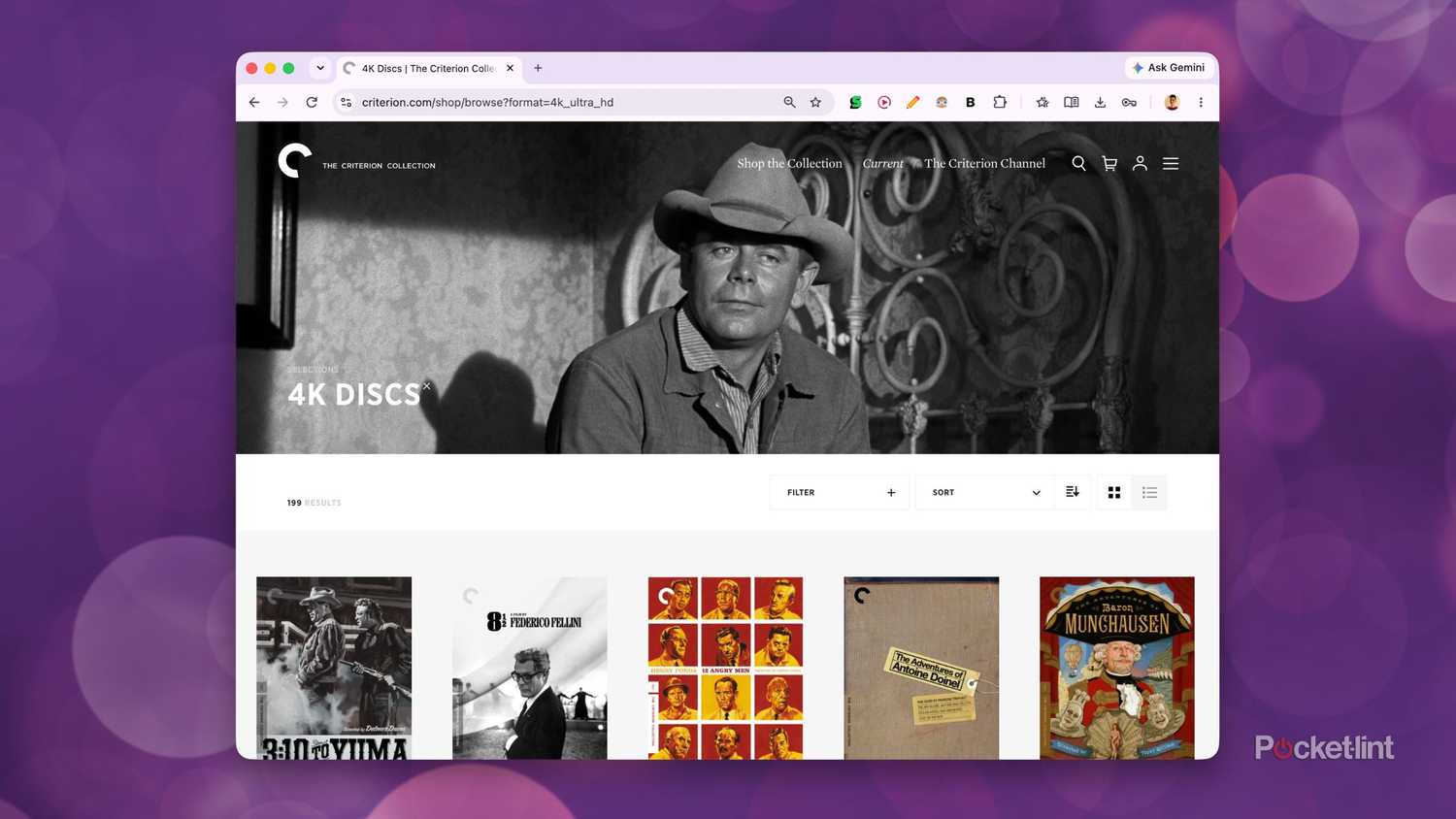Open Chrome downloads icon
Image resolution: width=1456 pixels, height=819 pixels.
coord(1100,102)
